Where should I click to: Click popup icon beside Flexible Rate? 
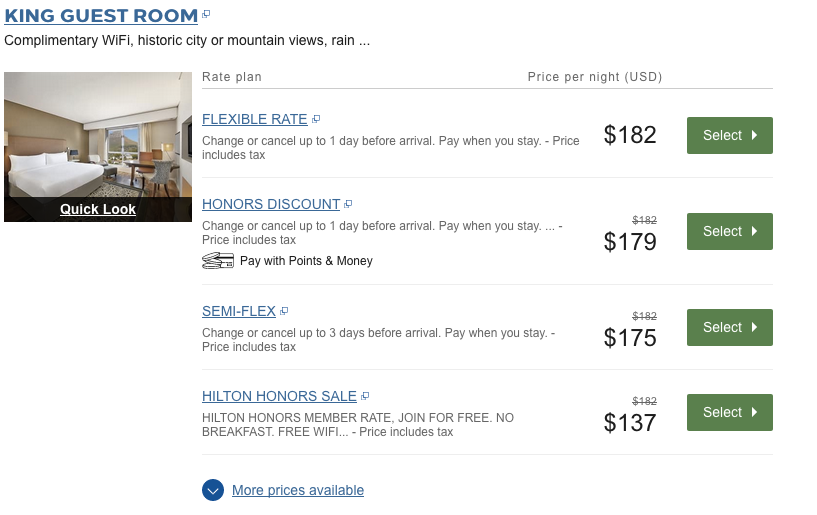tap(316, 119)
